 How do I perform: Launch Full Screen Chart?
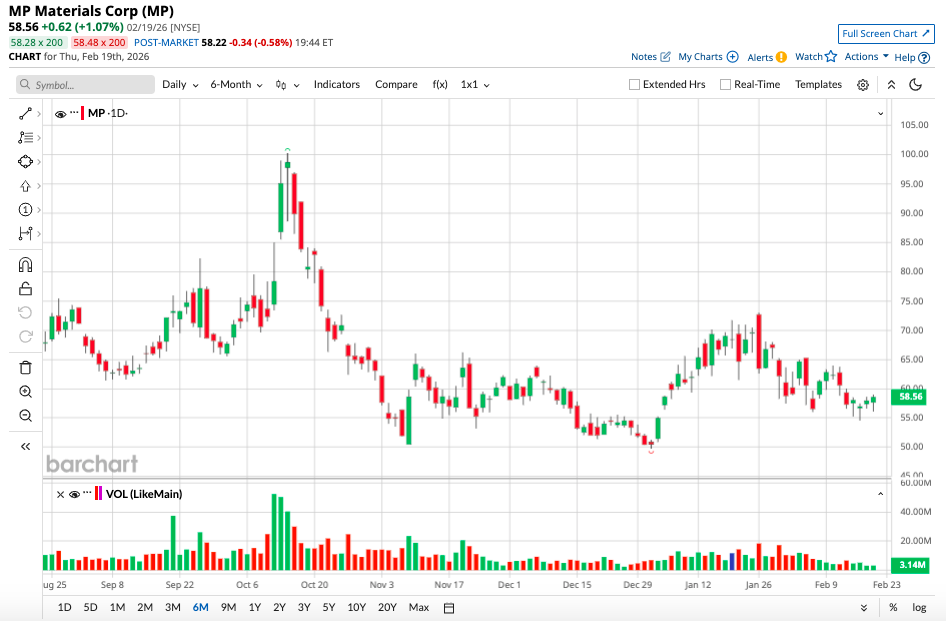[886, 34]
